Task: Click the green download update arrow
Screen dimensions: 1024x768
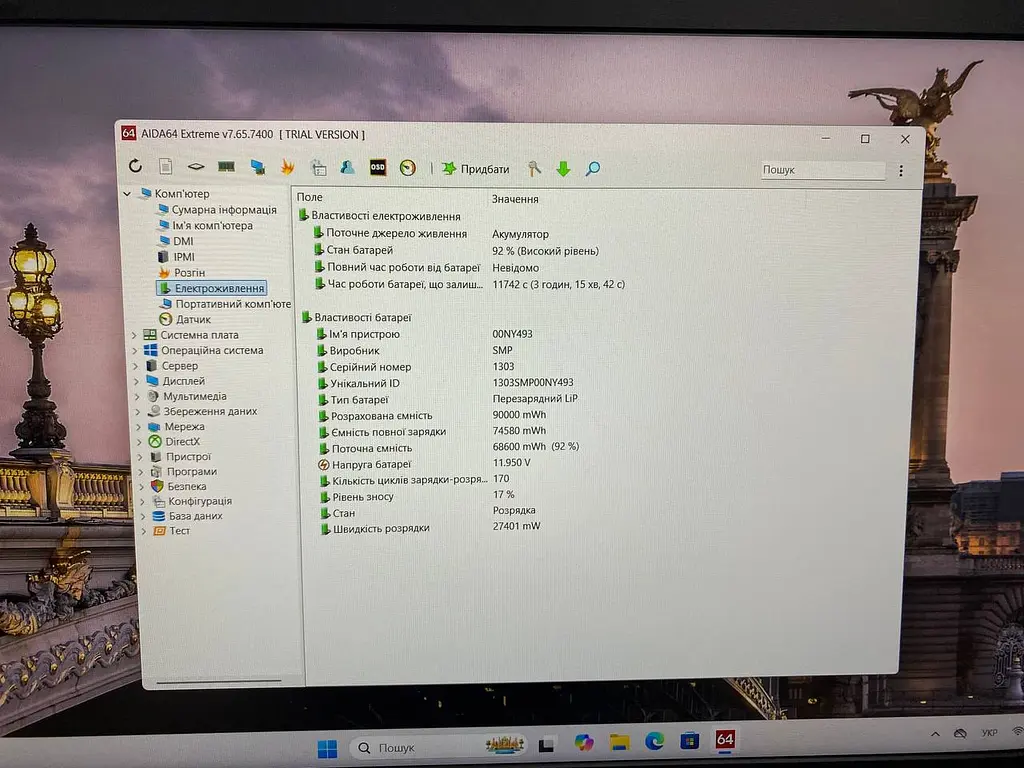Action: coord(563,169)
